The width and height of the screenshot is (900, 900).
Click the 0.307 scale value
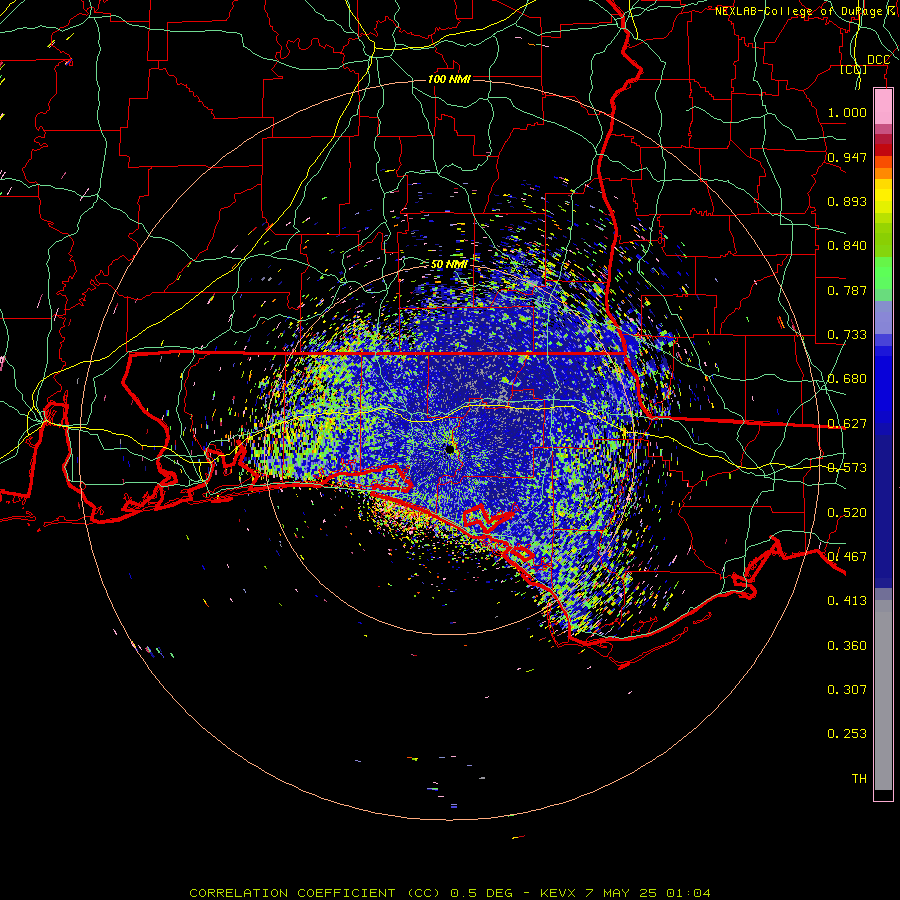pyautogui.click(x=847, y=690)
